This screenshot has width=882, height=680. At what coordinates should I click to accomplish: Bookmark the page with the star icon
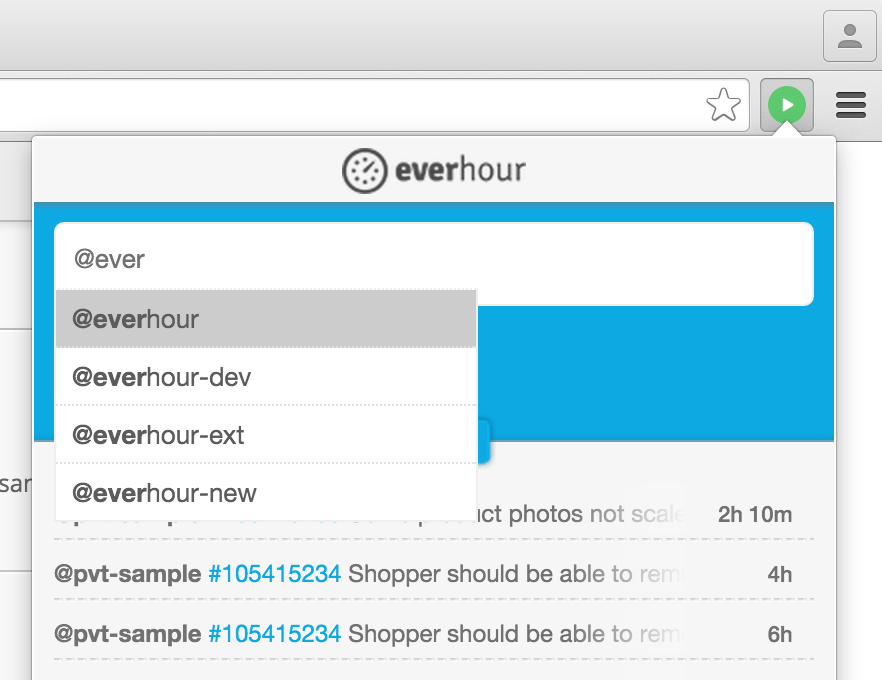pyautogui.click(x=723, y=105)
